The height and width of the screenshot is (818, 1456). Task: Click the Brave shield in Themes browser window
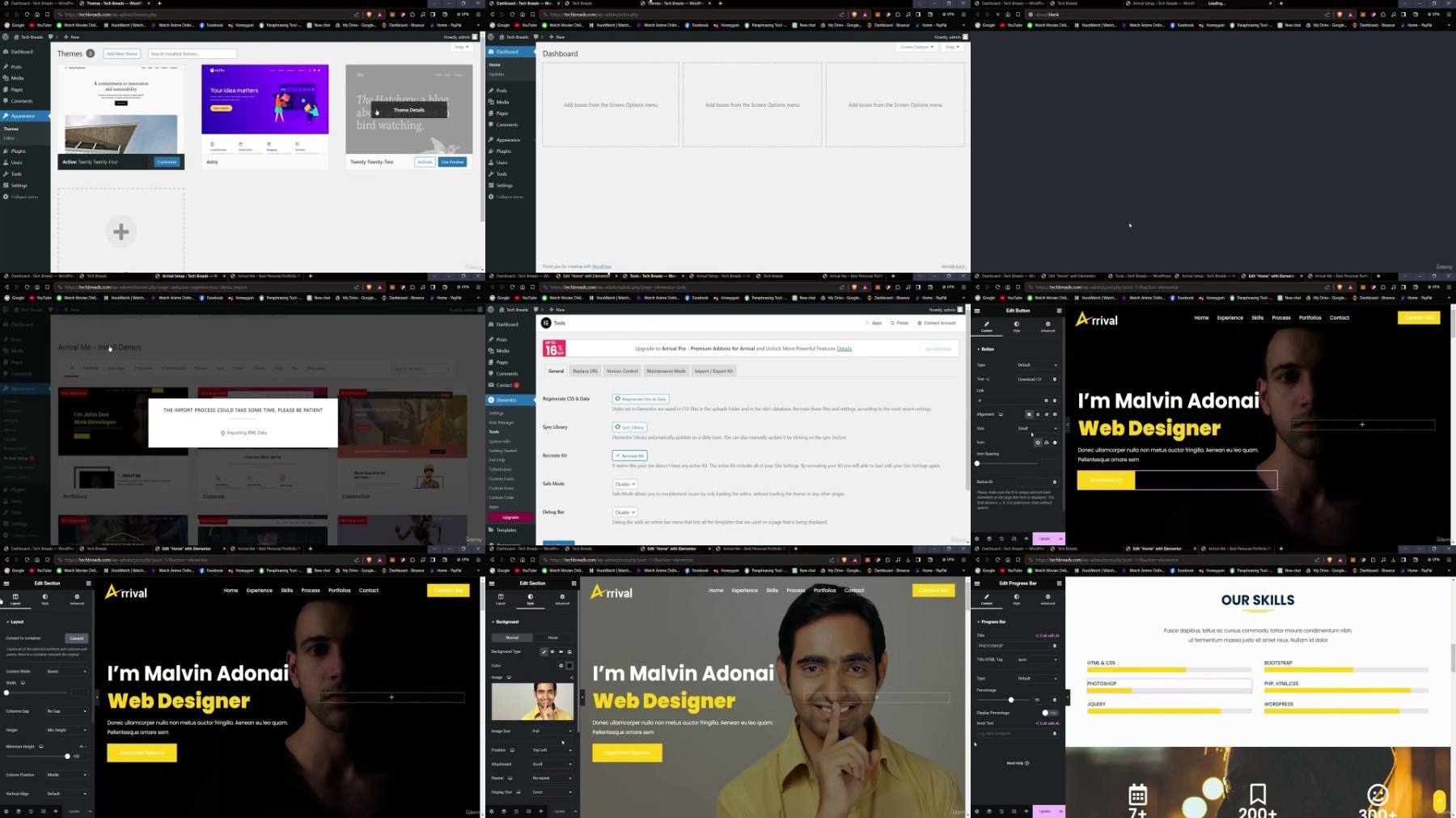[x=370, y=15]
